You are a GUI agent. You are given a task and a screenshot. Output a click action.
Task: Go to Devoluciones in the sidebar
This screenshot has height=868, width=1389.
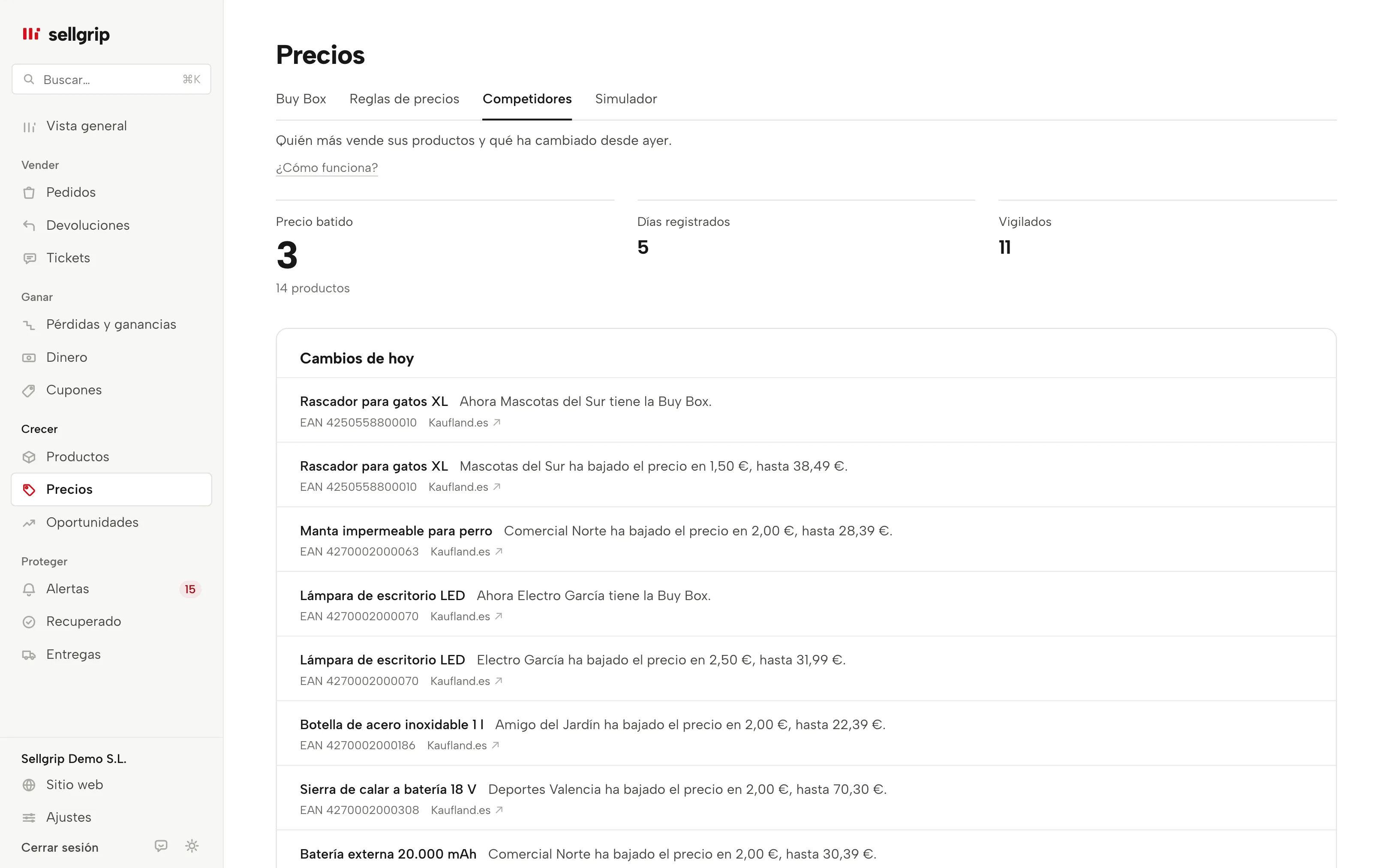[x=111, y=225]
